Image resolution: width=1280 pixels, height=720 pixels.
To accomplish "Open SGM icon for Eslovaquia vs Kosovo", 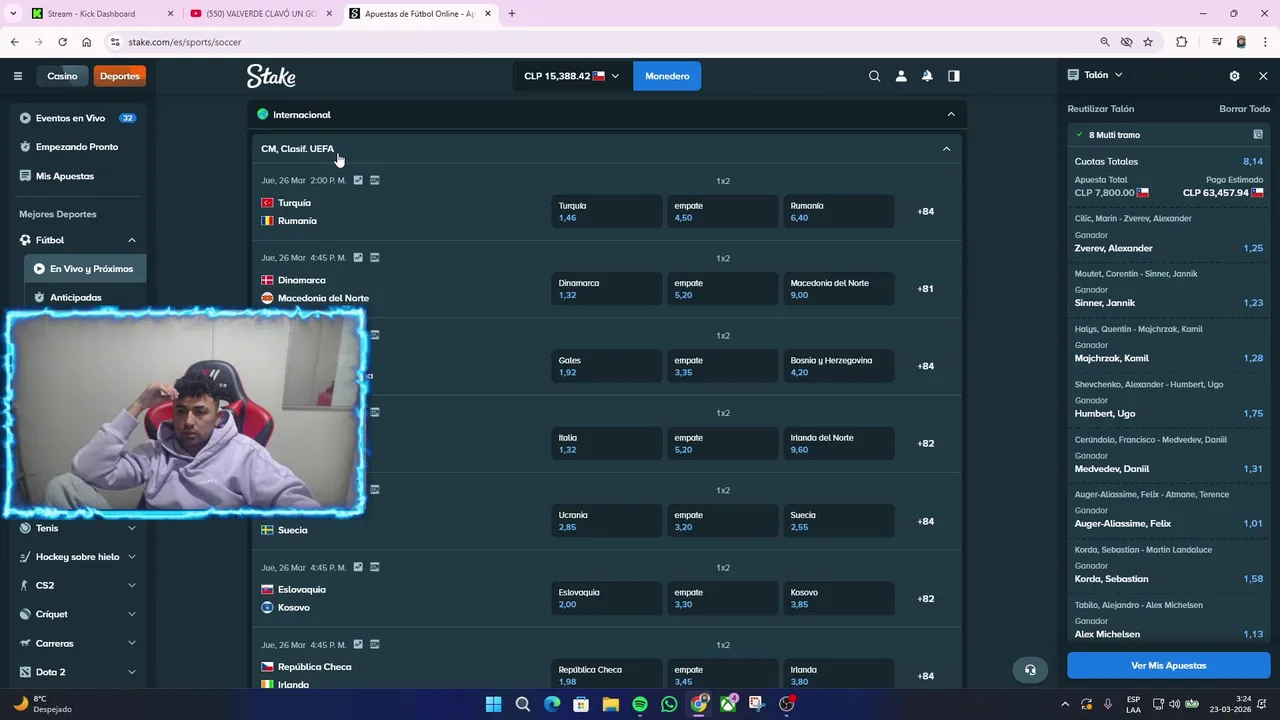I will 375,567.
